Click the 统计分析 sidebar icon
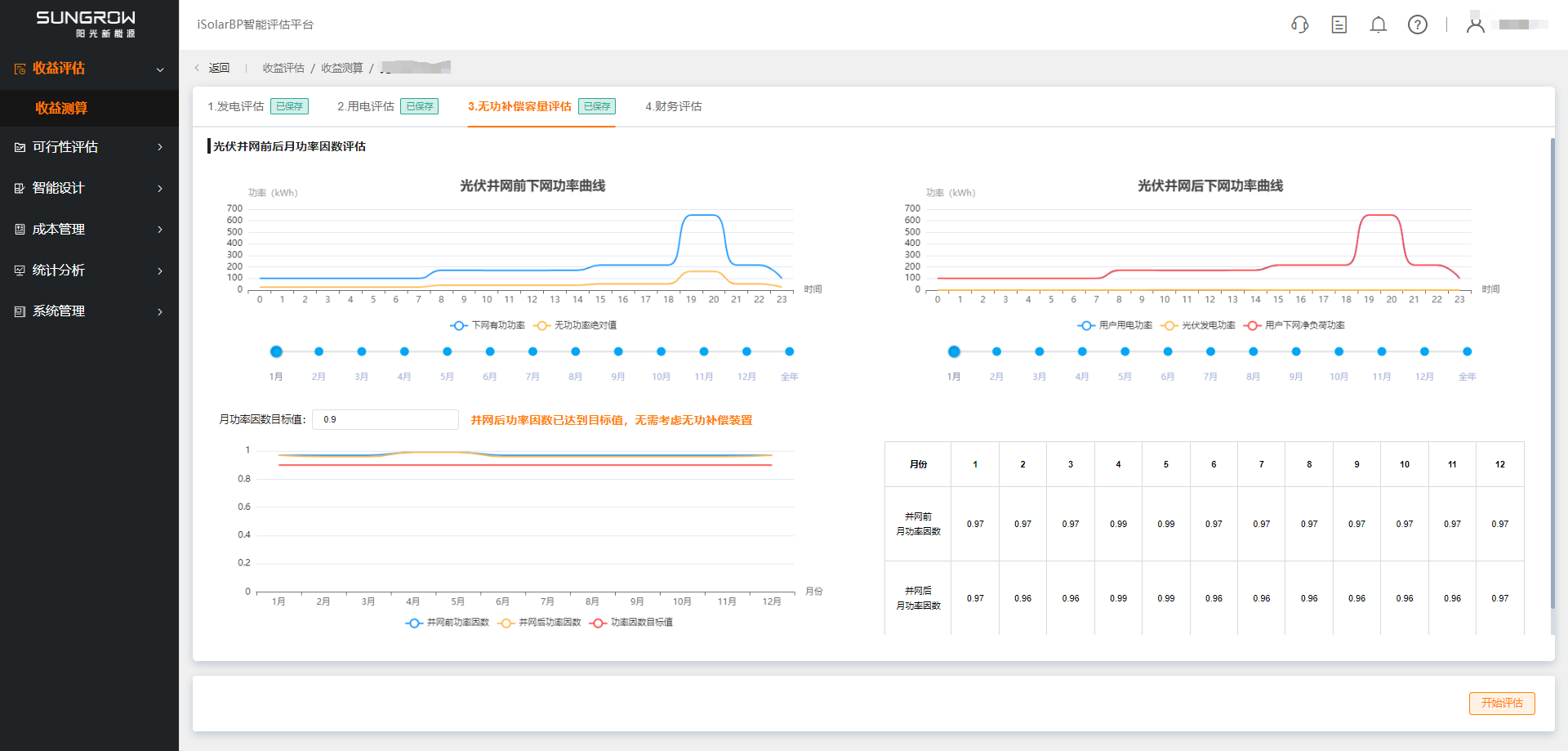 click(20, 270)
